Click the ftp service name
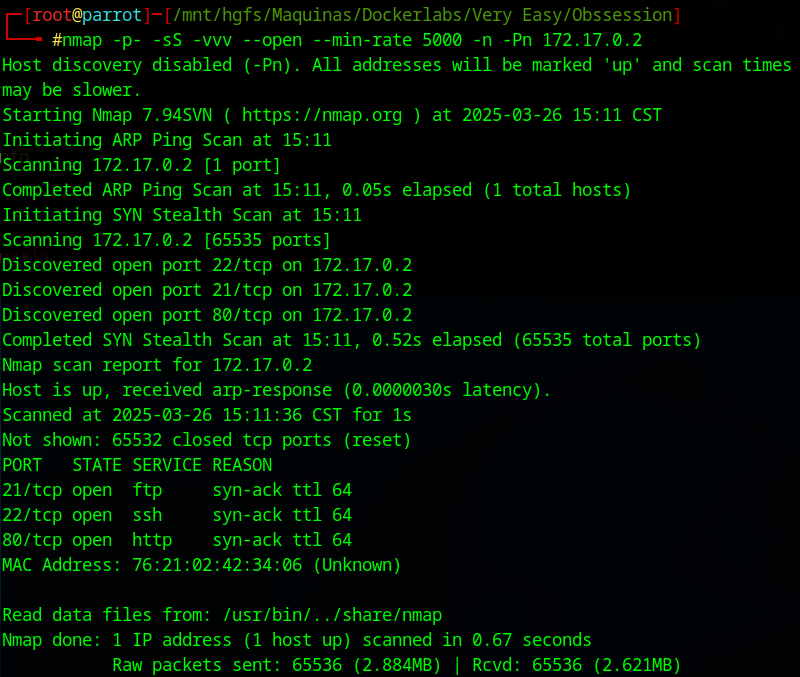 point(147,490)
